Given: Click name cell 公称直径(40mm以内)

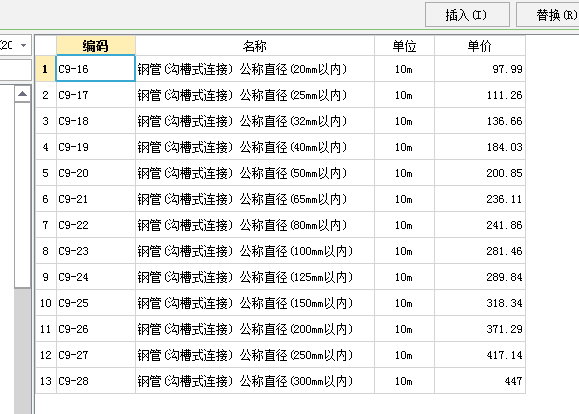Looking at the screenshot, I should point(255,147).
